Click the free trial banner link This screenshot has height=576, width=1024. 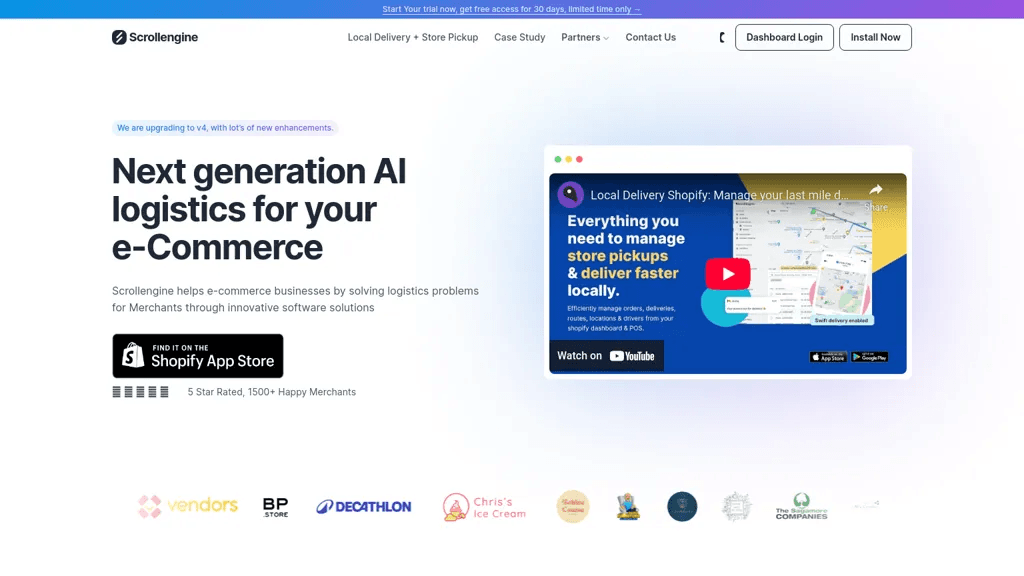click(x=511, y=9)
